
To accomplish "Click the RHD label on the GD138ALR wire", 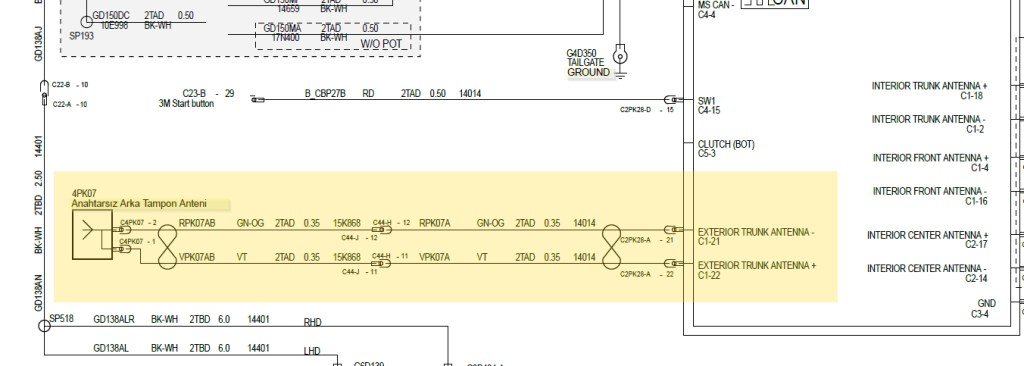I will (313, 323).
